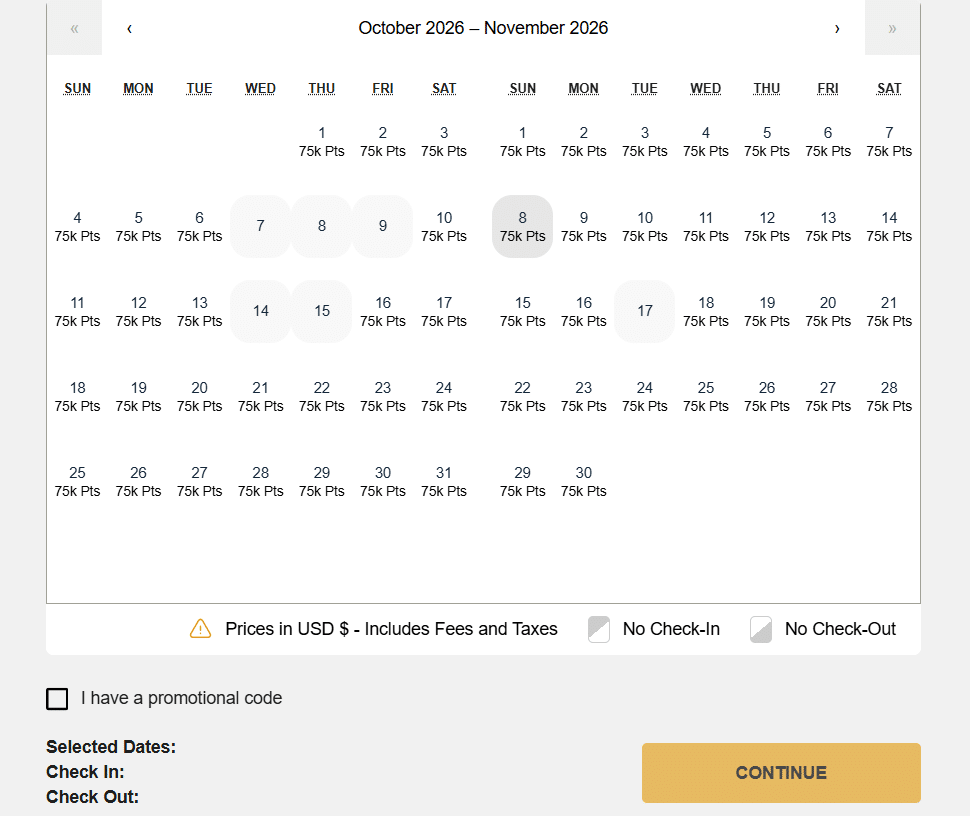Advance to next month using single right arrow
This screenshot has width=970, height=816.
pyautogui.click(x=837, y=28)
